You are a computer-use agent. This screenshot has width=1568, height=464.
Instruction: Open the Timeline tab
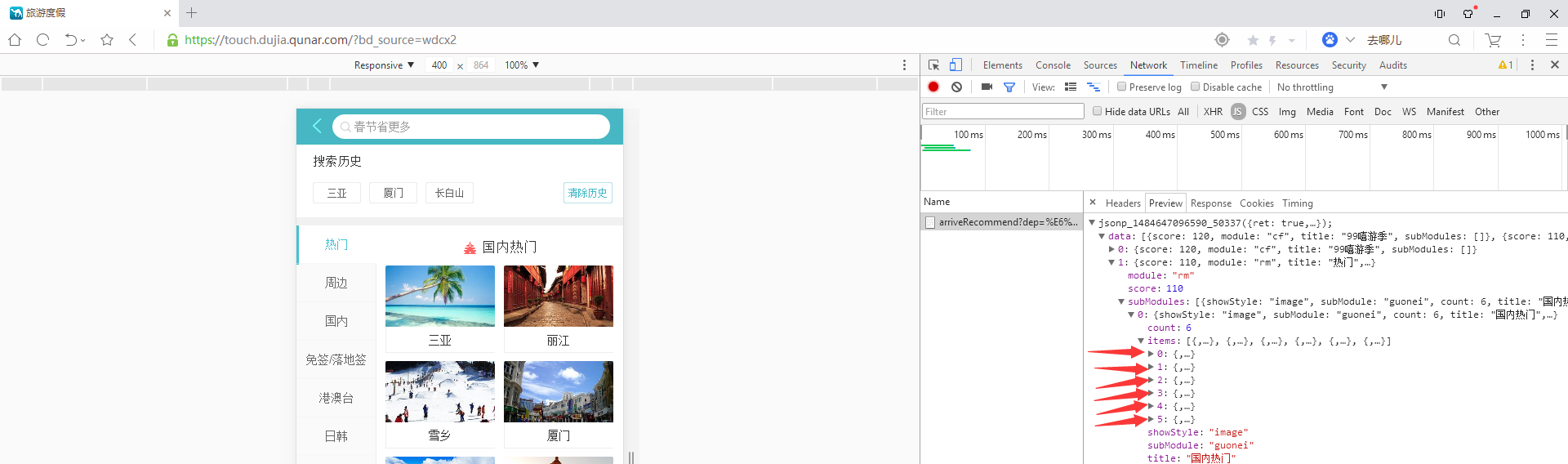pos(1199,65)
